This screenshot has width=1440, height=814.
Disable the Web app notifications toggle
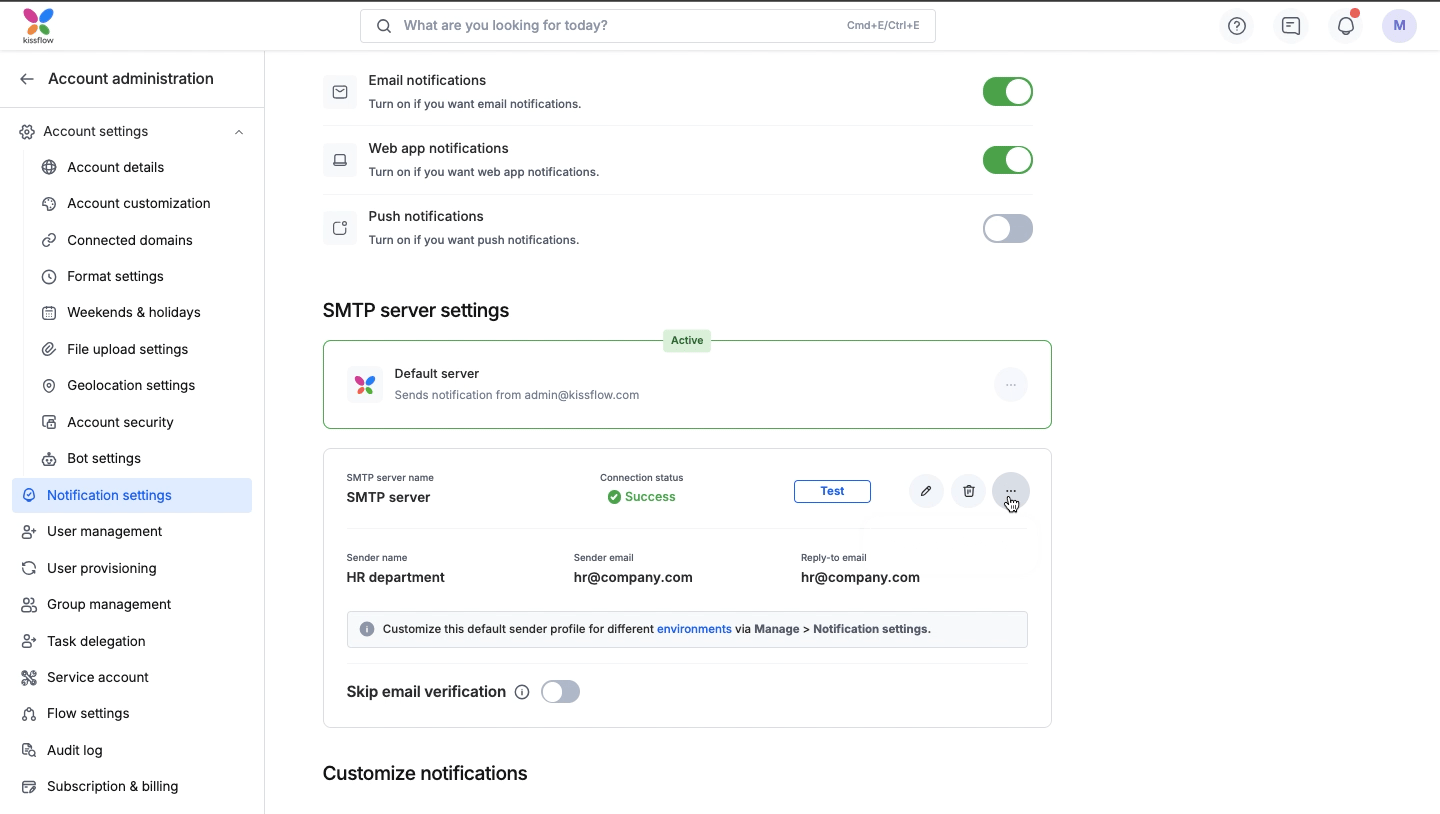[1007, 160]
